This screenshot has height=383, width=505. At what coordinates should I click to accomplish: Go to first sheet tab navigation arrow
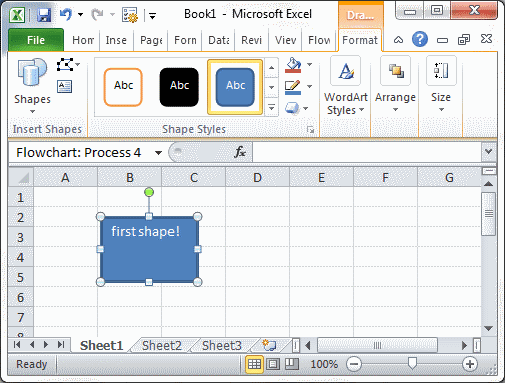pos(17,345)
